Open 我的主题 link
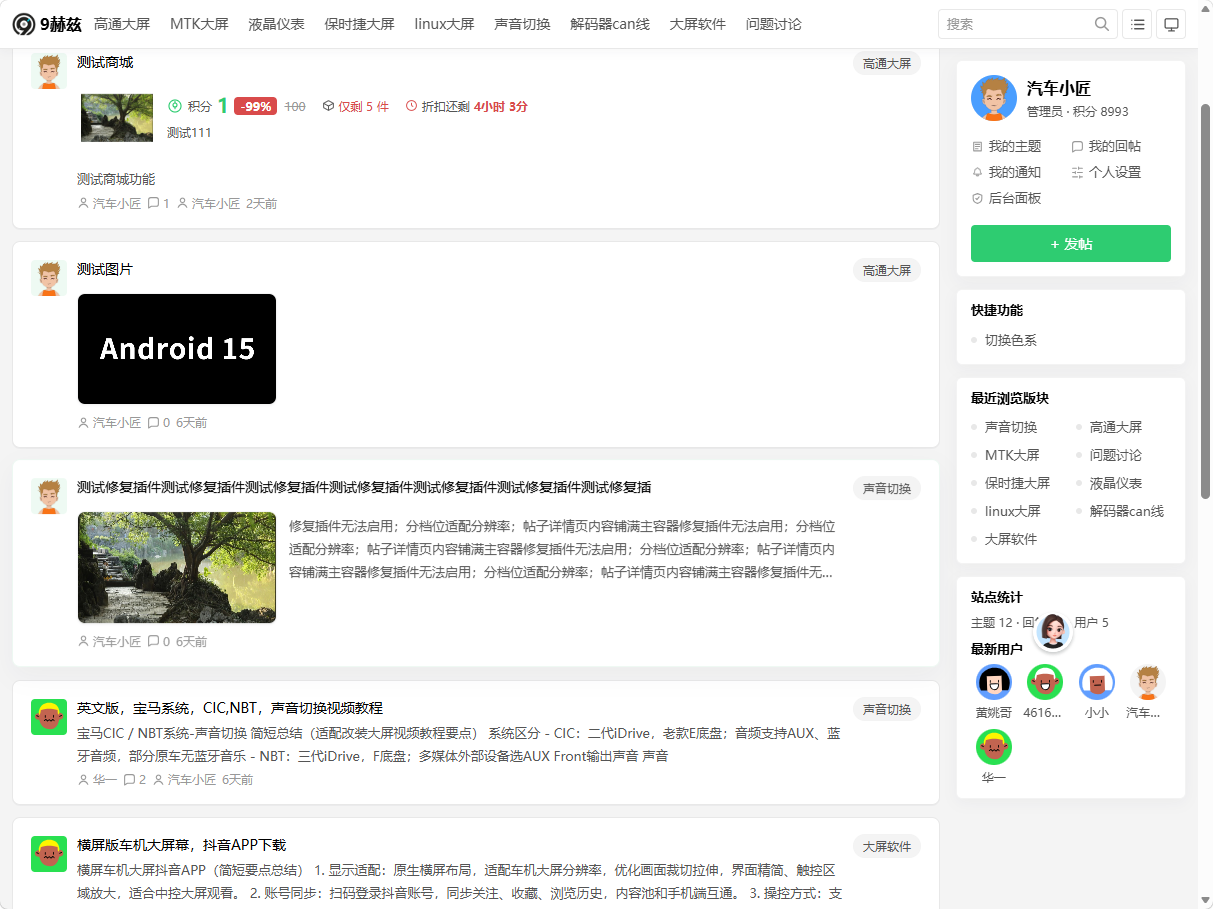The image size is (1213, 909). coord(1007,146)
